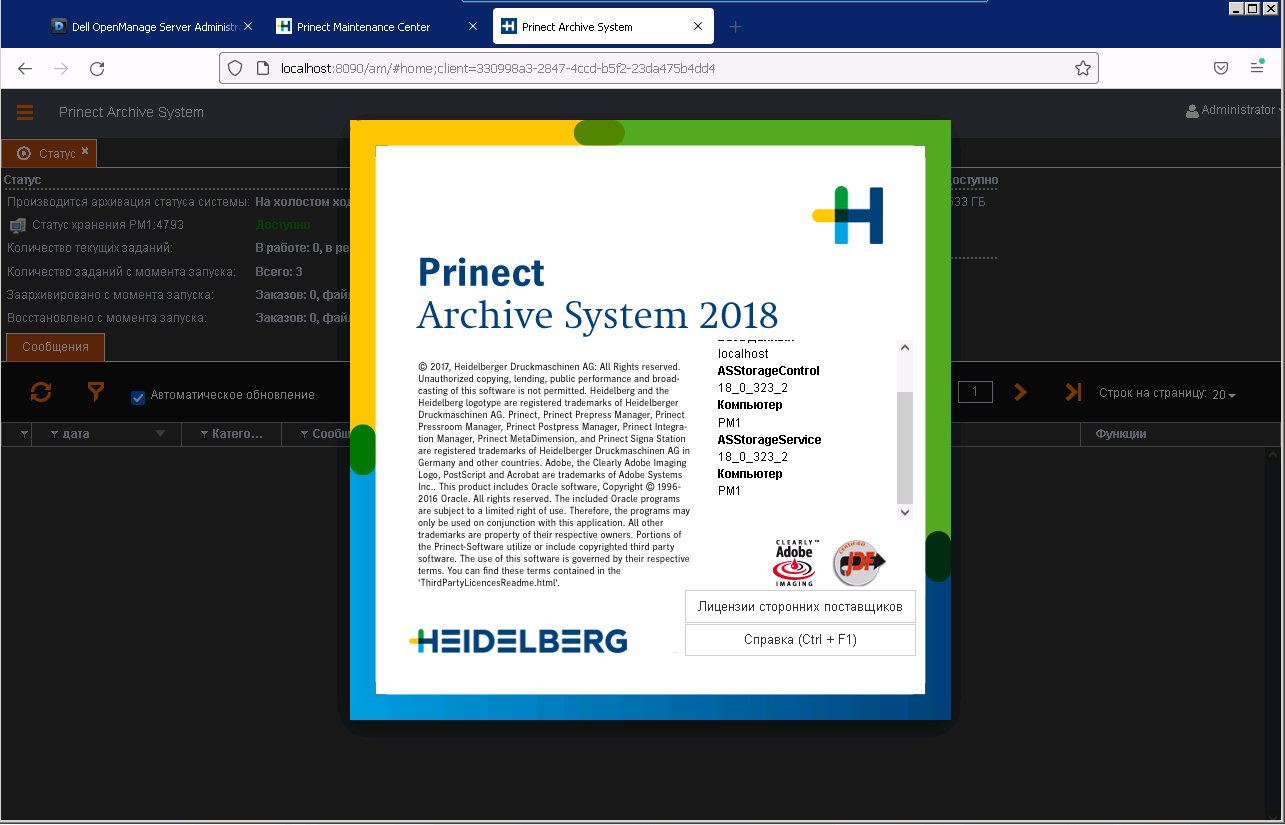This screenshot has width=1285, height=825.
Task: Click the sort arrow in the дата column
Action: (x=160, y=434)
